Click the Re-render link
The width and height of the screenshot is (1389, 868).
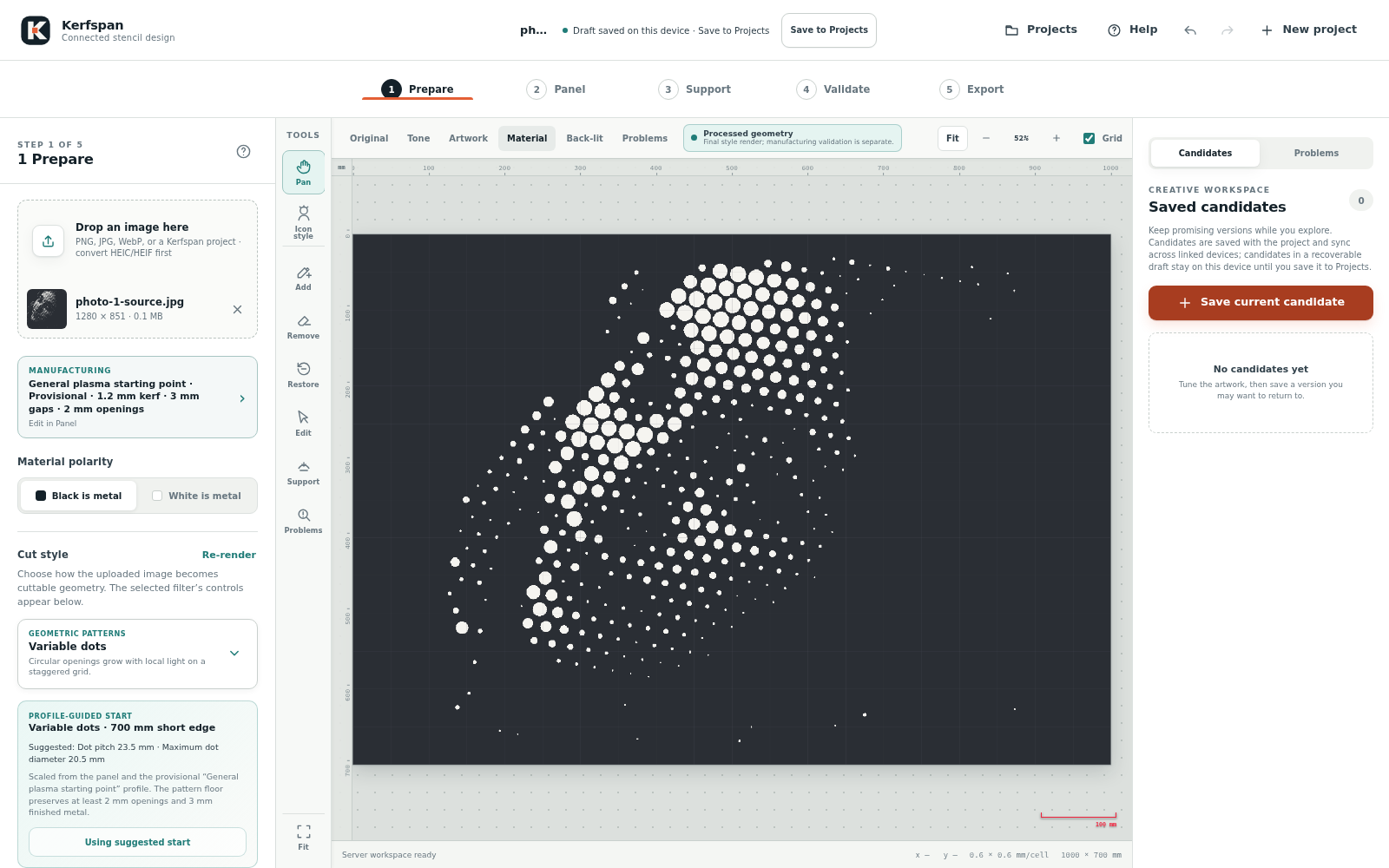pyautogui.click(x=229, y=555)
